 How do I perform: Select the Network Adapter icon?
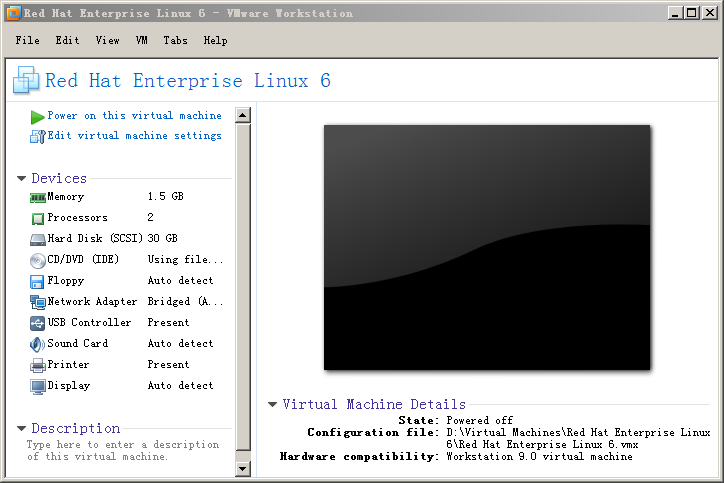[x=37, y=302]
